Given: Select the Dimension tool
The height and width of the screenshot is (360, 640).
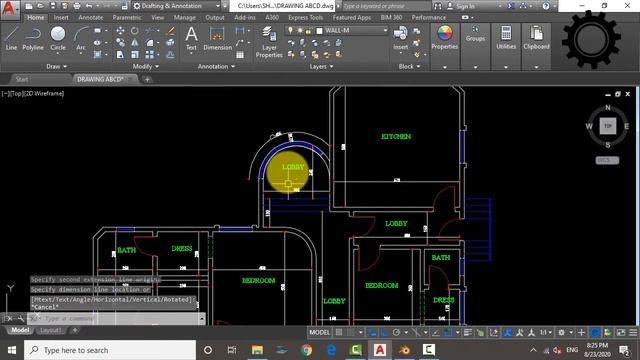Looking at the screenshot, I should [217, 38].
